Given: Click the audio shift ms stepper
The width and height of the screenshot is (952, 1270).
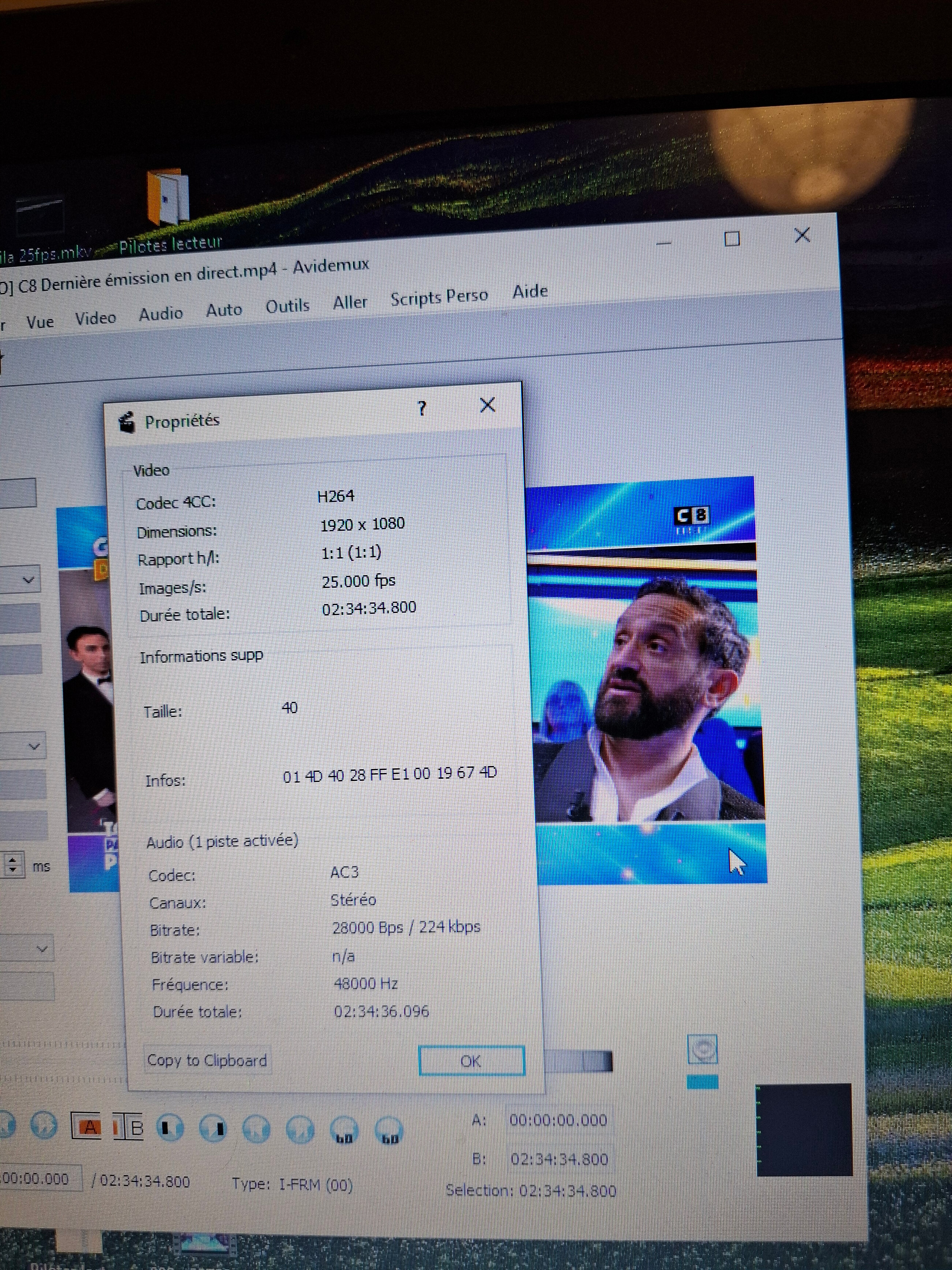Looking at the screenshot, I should pyautogui.click(x=12, y=864).
